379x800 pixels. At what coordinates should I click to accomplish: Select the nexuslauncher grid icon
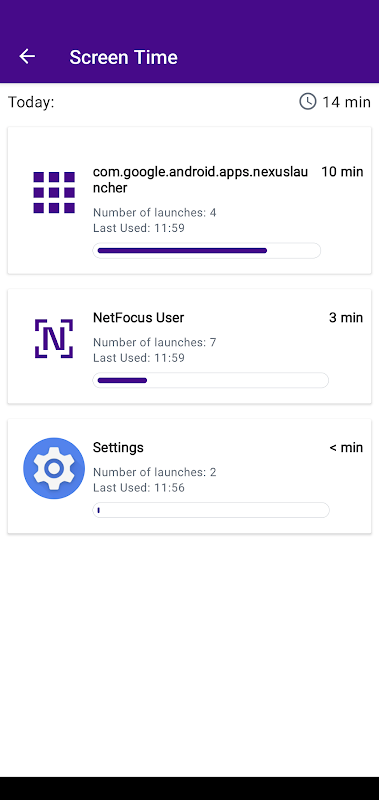click(x=54, y=192)
